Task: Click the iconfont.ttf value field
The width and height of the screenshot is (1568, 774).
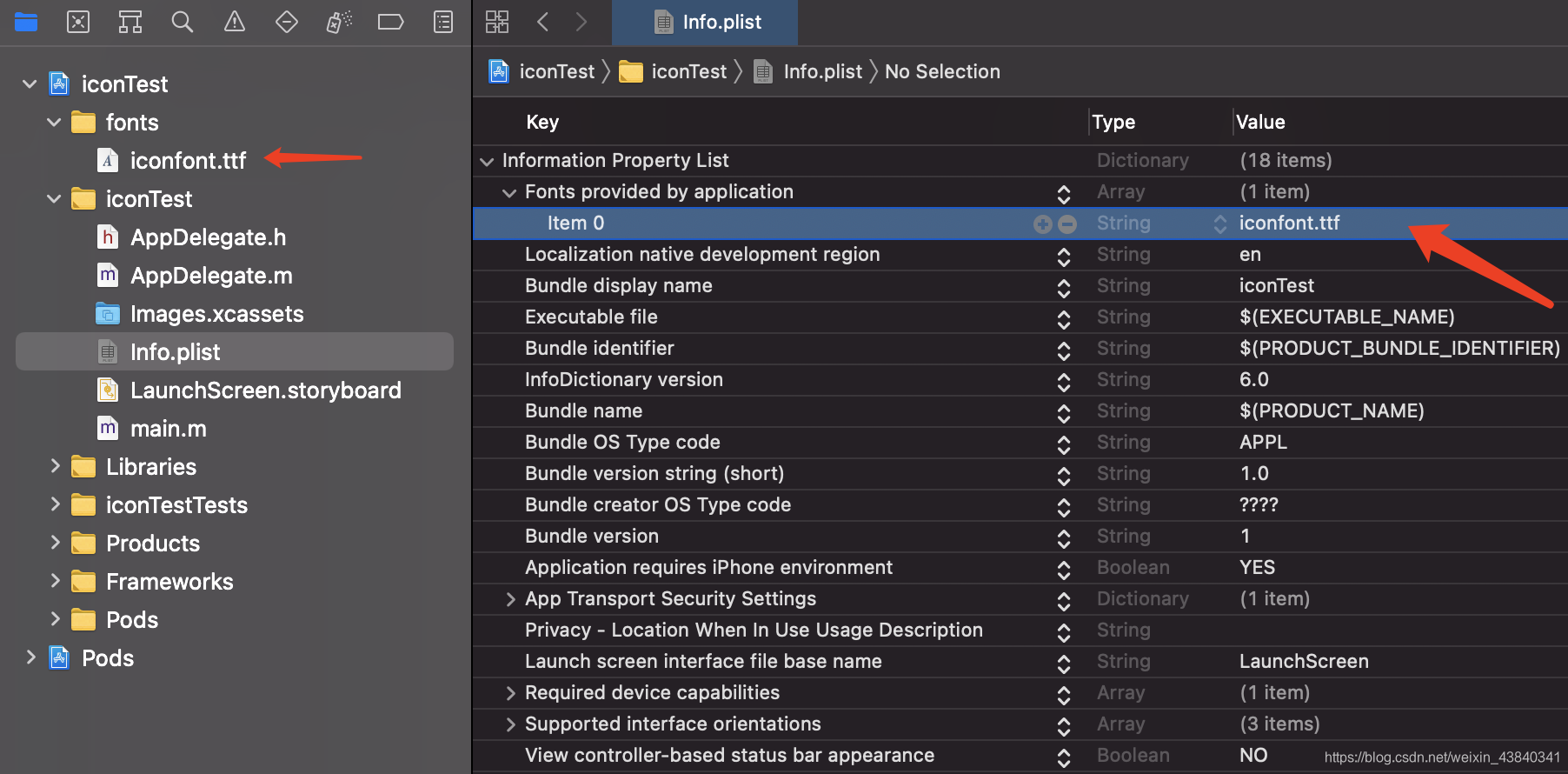Action: 1289,224
